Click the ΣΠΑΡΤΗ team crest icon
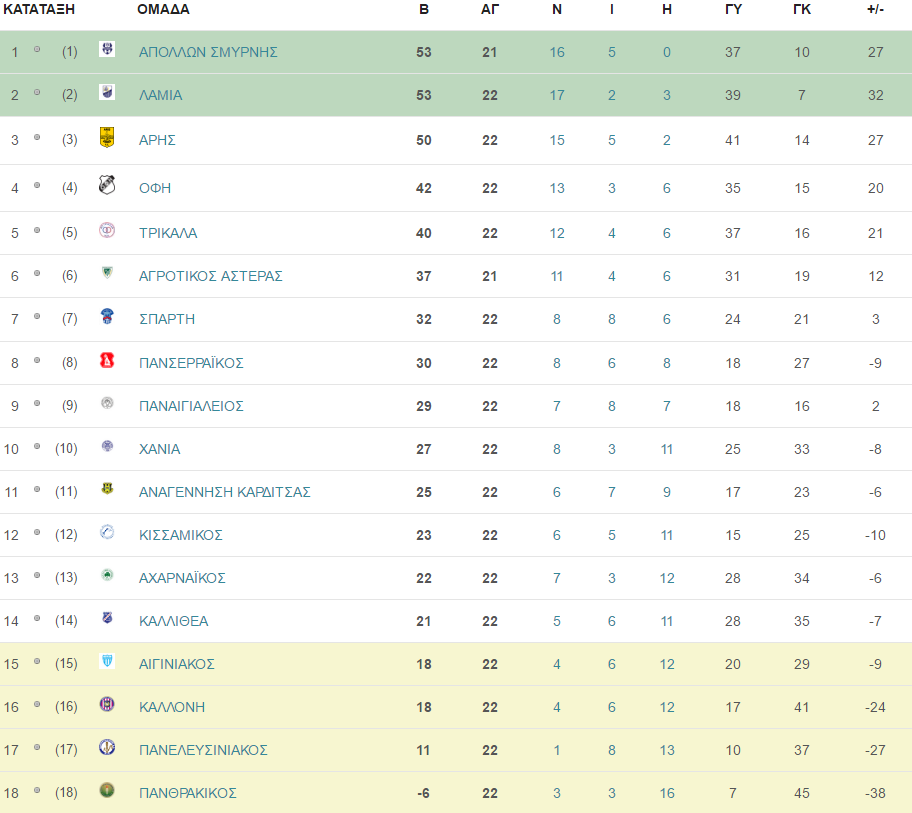912x813 pixels. pyautogui.click(x=107, y=316)
